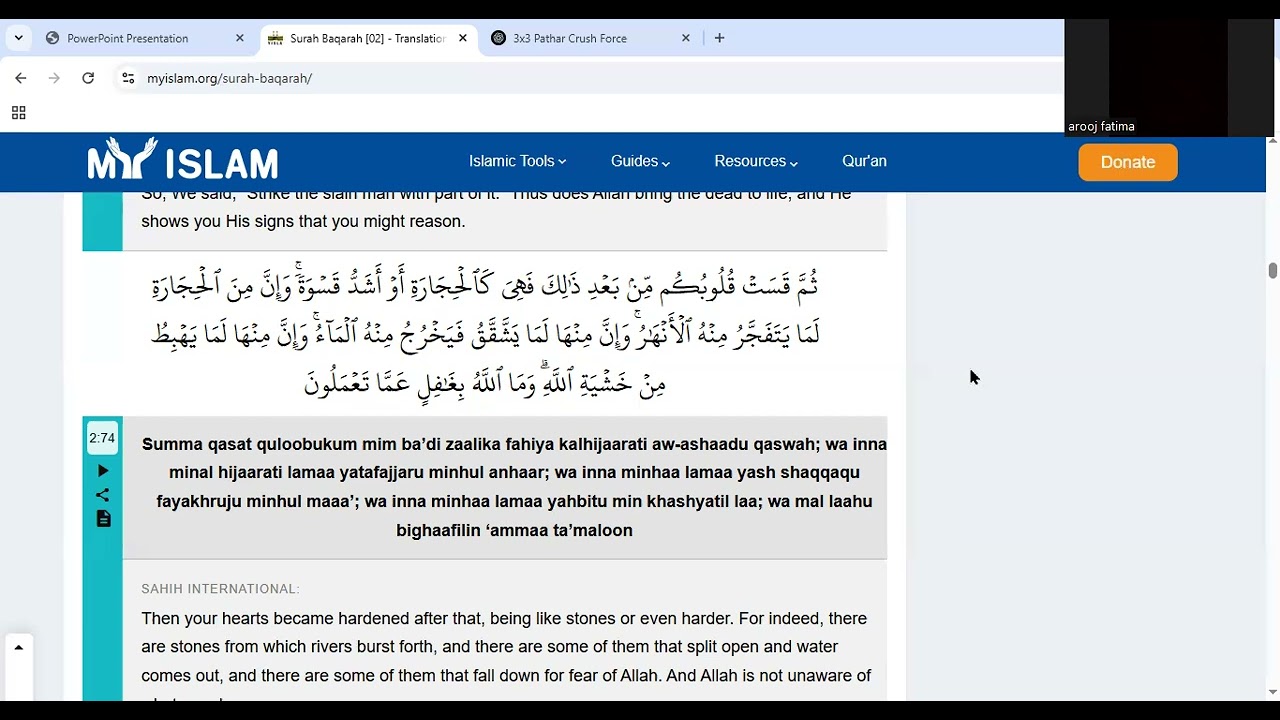Expand the Resources menu
The image size is (1280, 720).
point(756,161)
